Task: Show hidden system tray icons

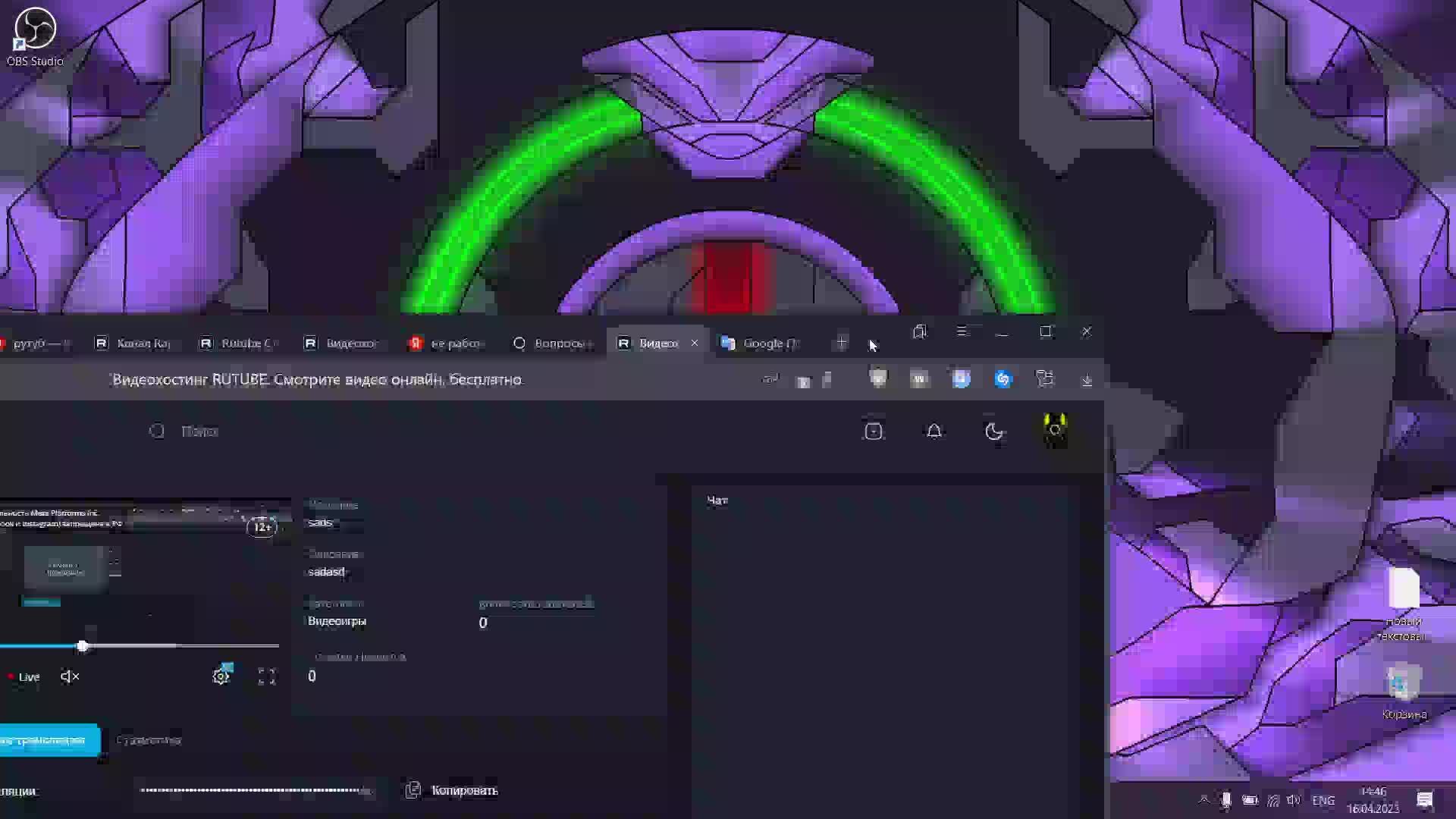Action: pyautogui.click(x=1203, y=800)
